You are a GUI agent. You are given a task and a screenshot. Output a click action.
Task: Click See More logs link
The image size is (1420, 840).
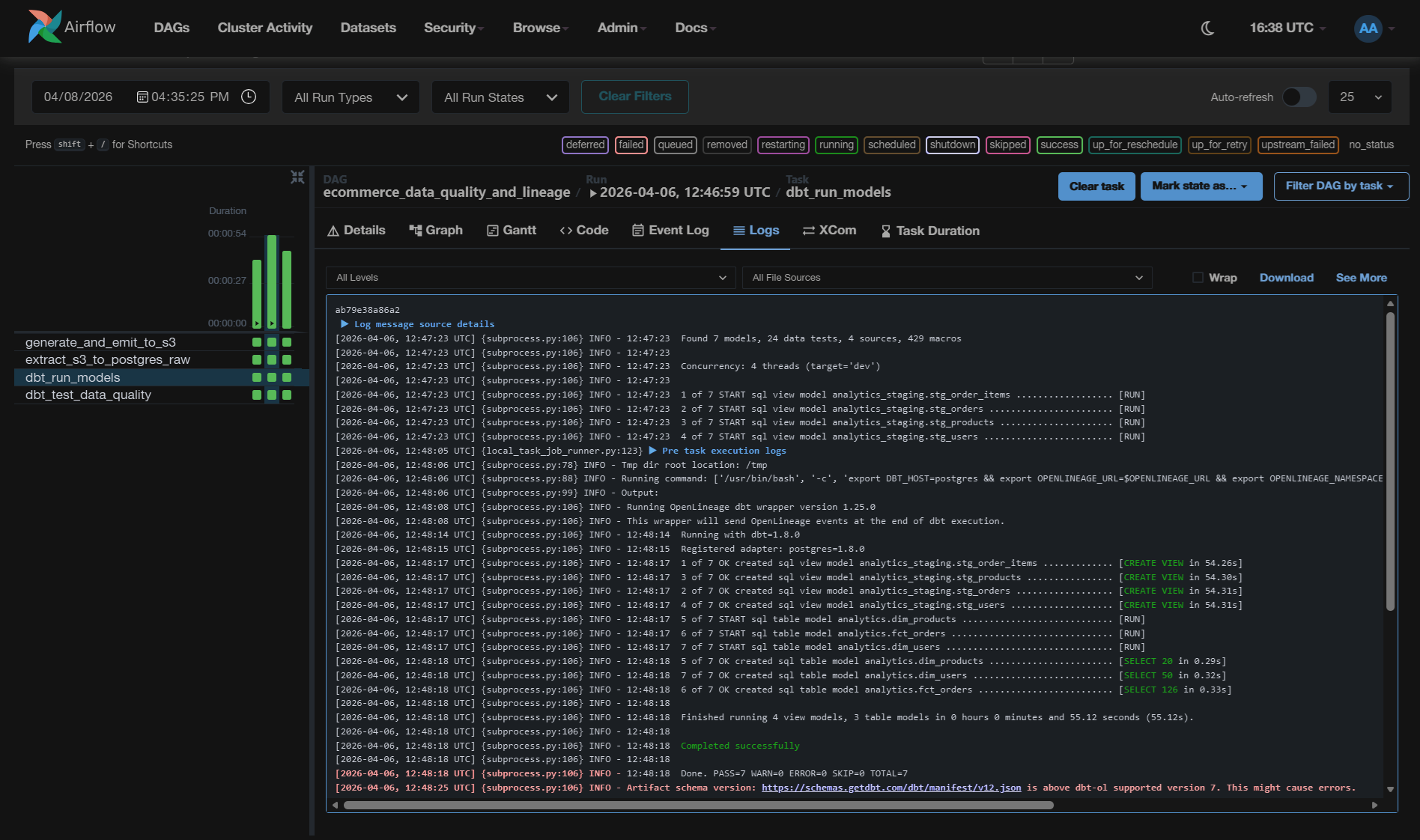point(1361,278)
